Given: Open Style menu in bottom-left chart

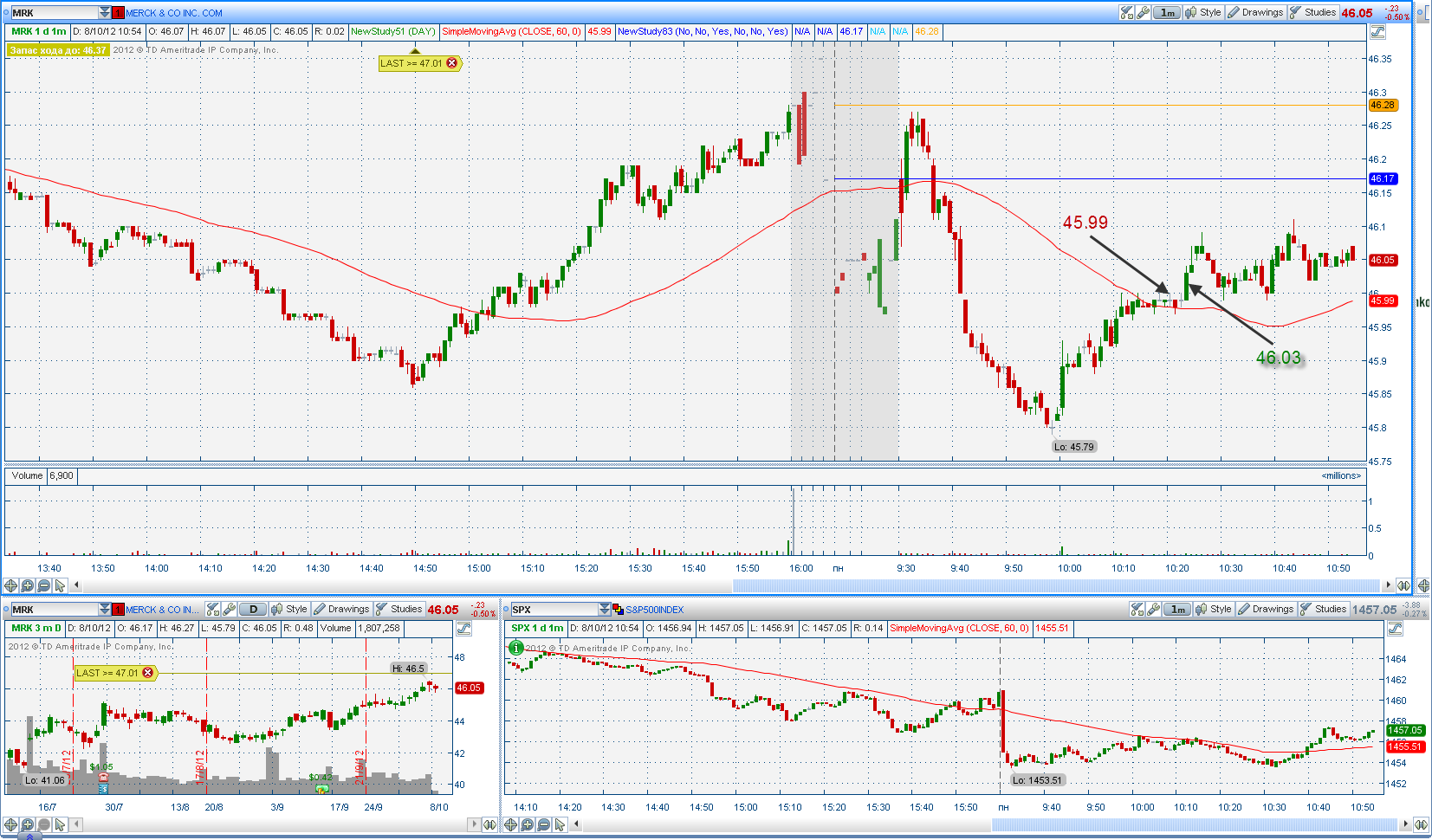Looking at the screenshot, I should pos(289,609).
